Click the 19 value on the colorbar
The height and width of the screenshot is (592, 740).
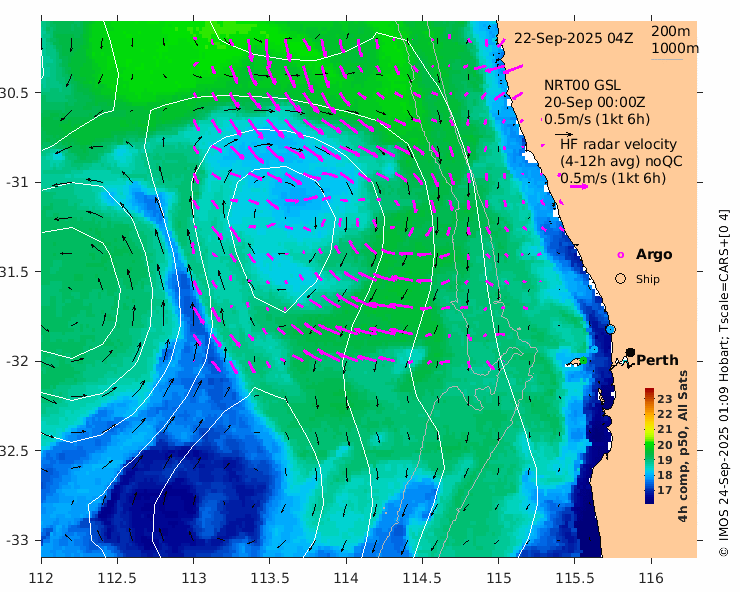[x=664, y=460]
